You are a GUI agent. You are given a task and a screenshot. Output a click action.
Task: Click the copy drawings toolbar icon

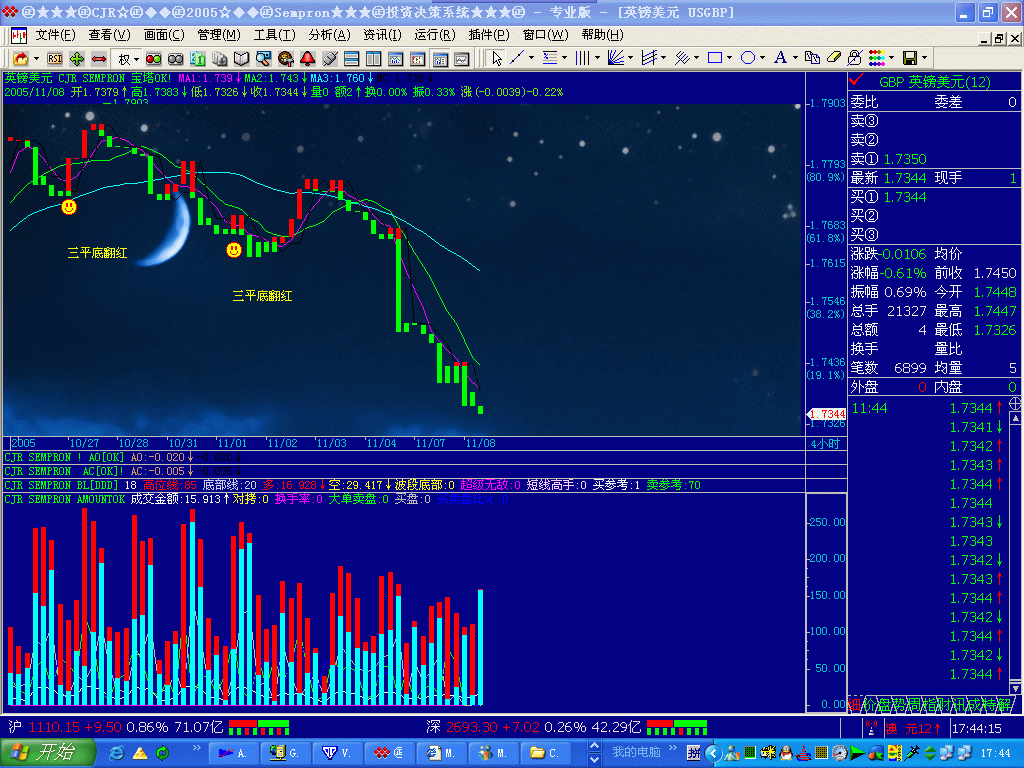pyautogui.click(x=812, y=58)
